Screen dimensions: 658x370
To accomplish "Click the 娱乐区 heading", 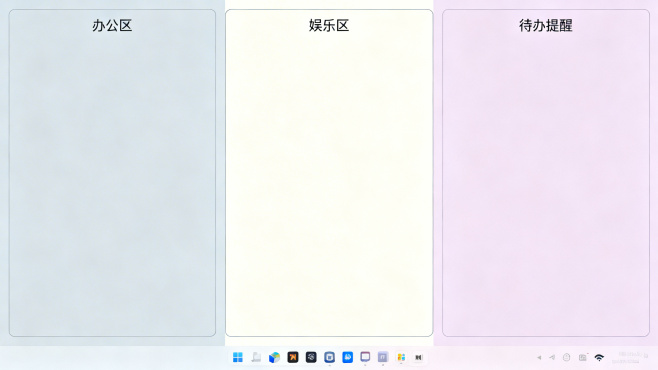I will (329, 26).
